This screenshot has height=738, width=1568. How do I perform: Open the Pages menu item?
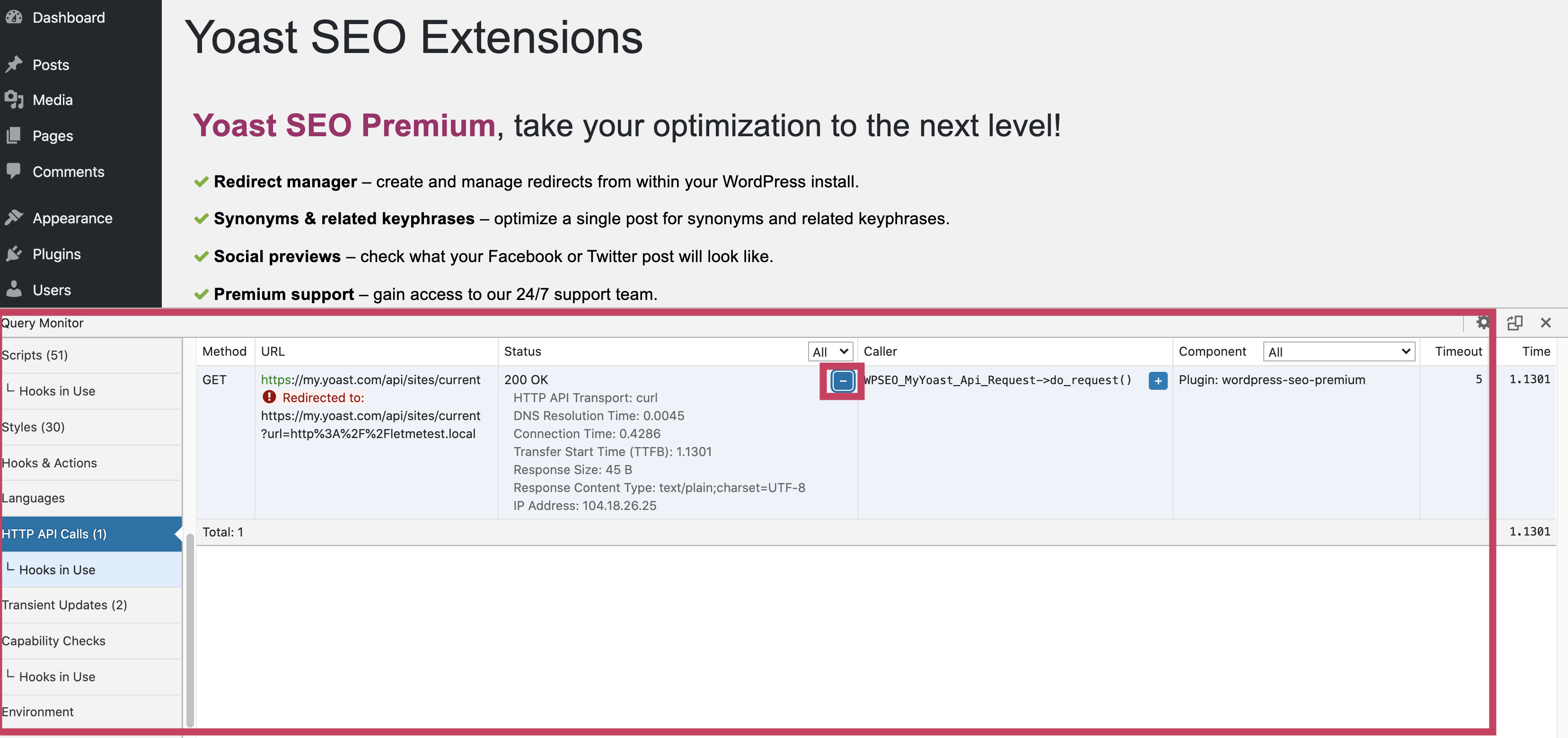[53, 136]
